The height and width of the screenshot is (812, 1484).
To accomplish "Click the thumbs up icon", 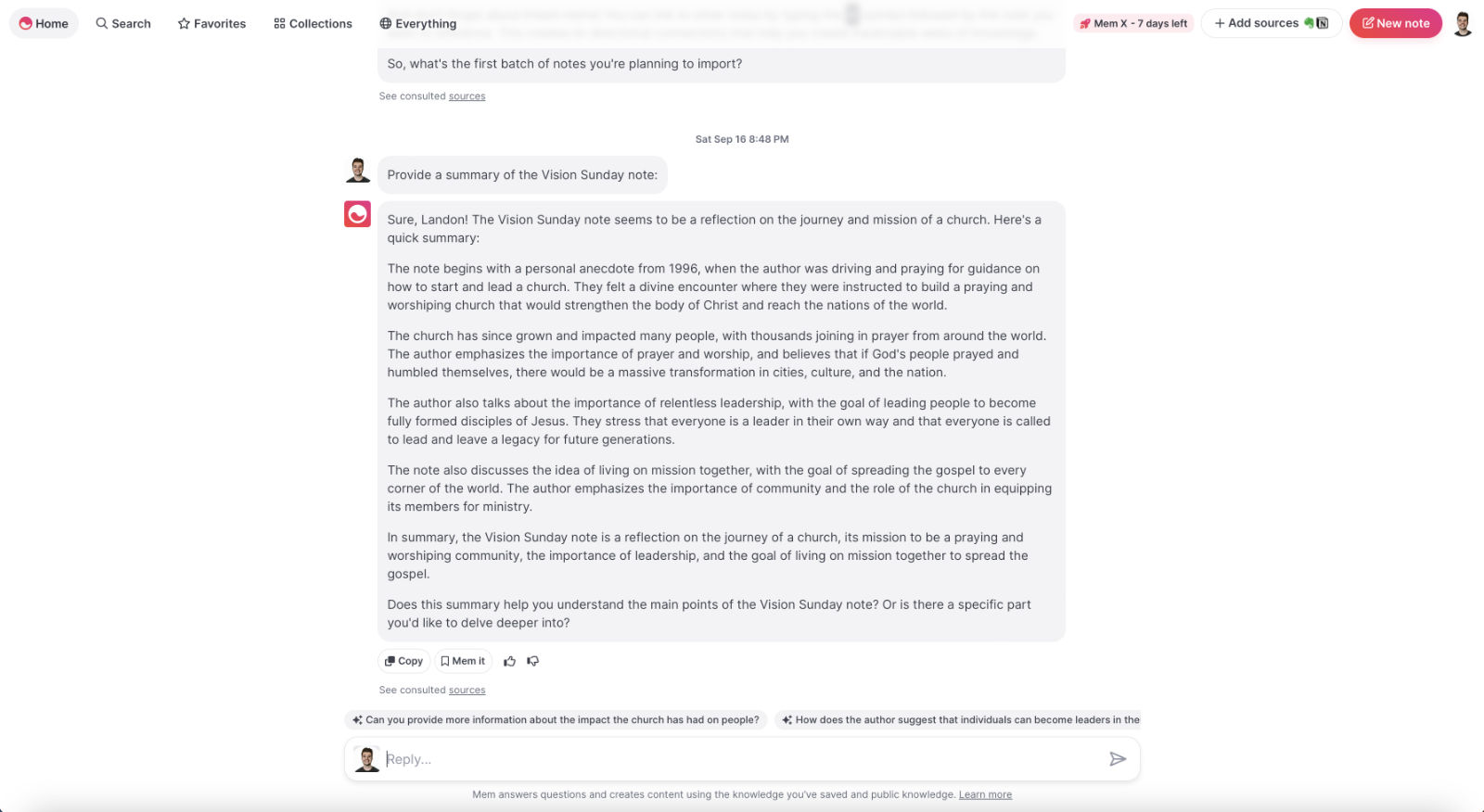I will click(x=509, y=661).
